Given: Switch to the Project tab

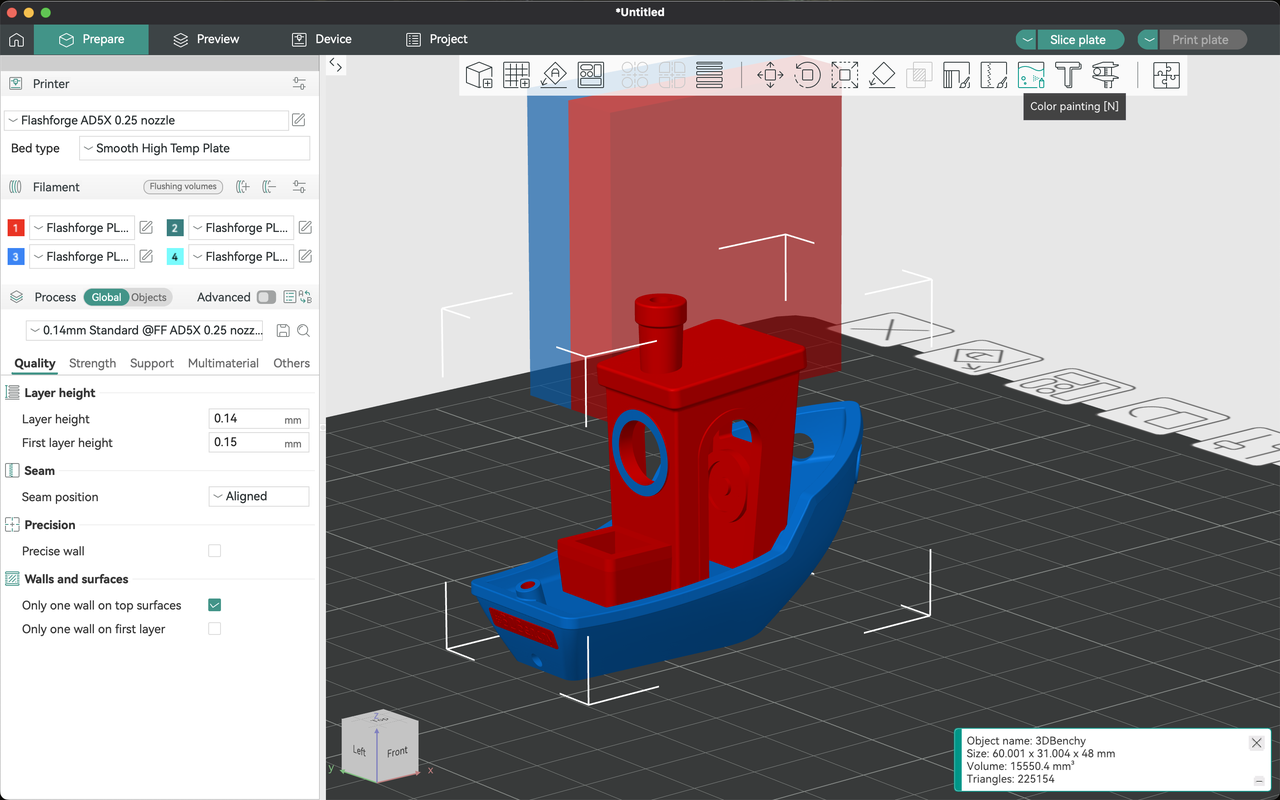Looking at the screenshot, I should tap(437, 39).
